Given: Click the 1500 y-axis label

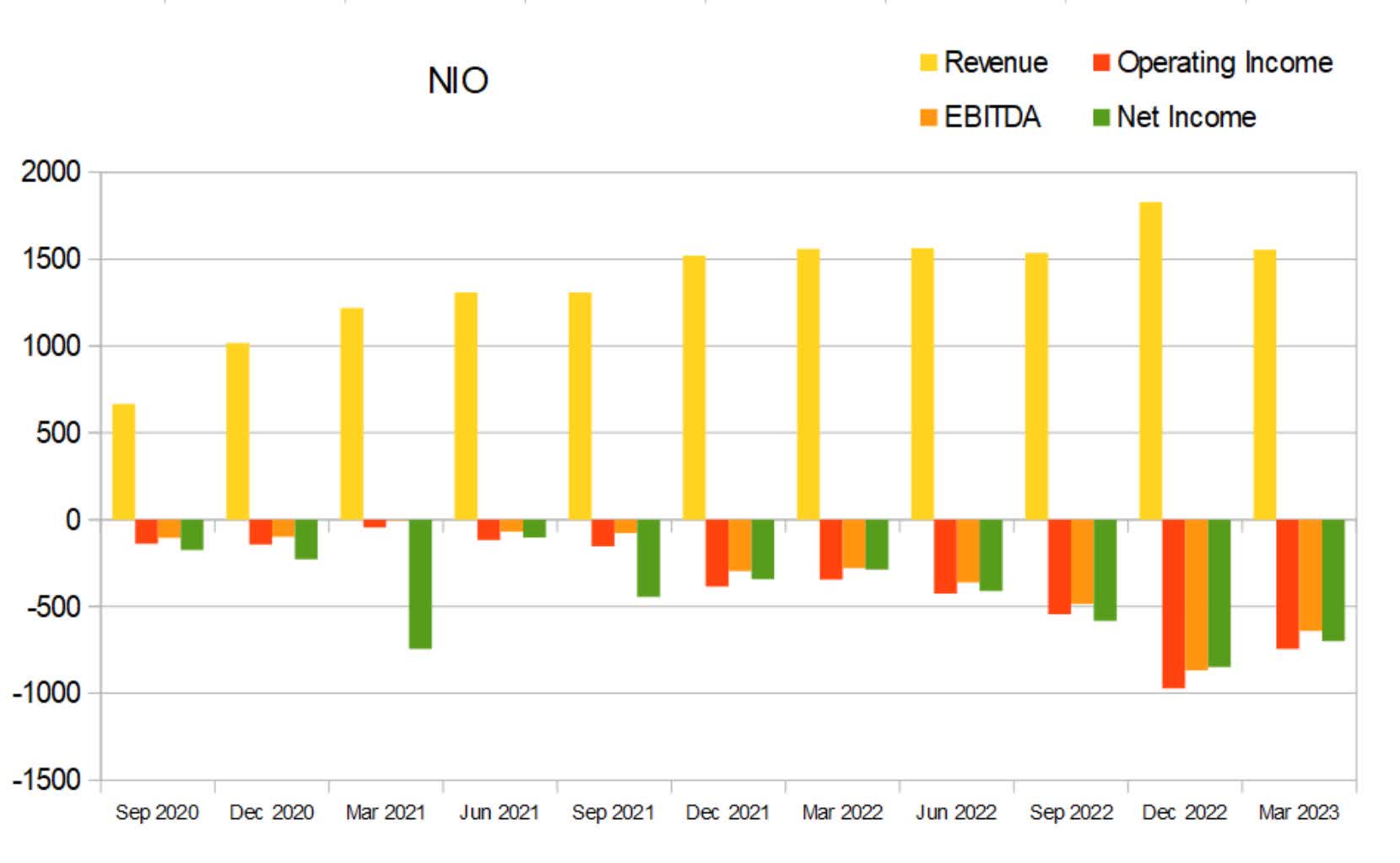Looking at the screenshot, I should tap(51, 259).
